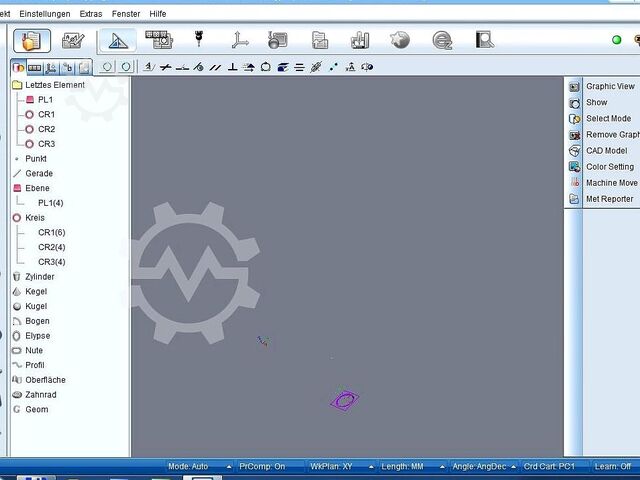The height and width of the screenshot is (480, 640).
Task: Collapse the Letztes Element folder
Action: pyautogui.click(x=17, y=85)
